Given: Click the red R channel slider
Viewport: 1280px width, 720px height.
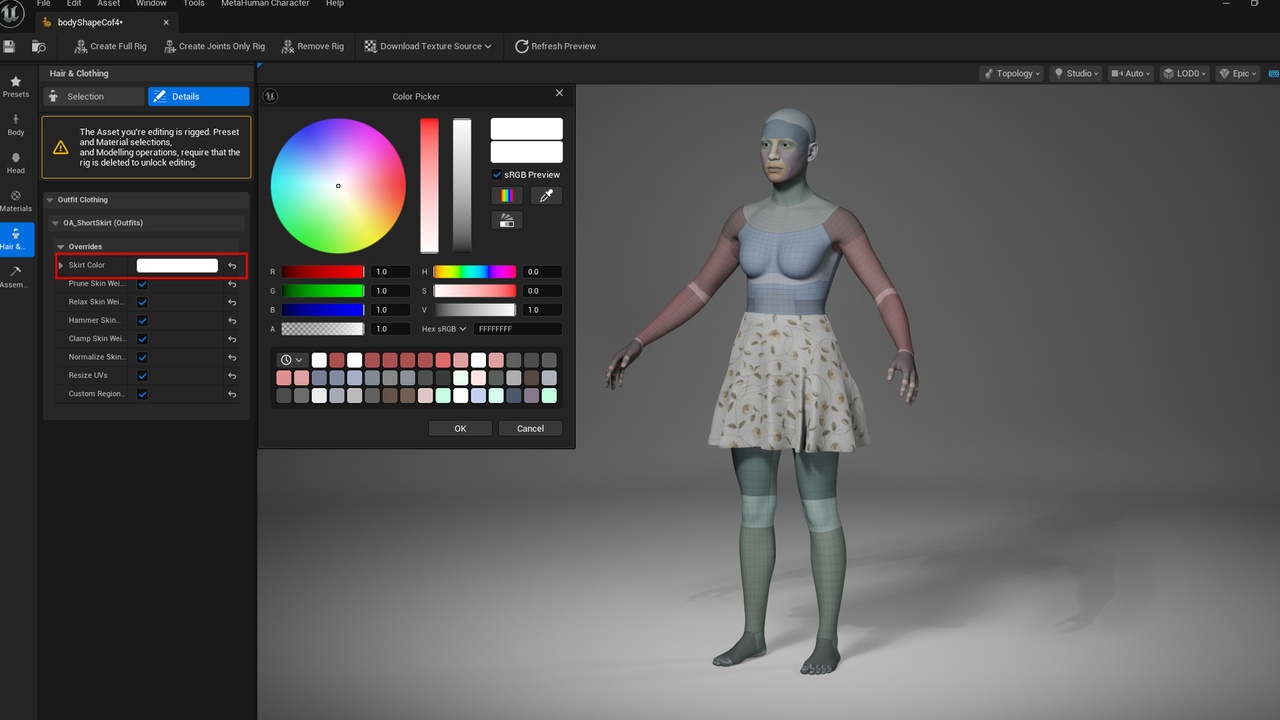Looking at the screenshot, I should (x=323, y=272).
